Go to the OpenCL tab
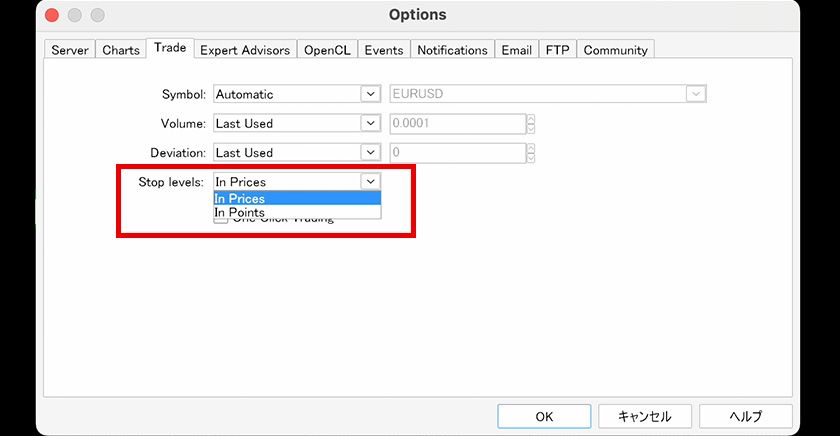Image resolution: width=840 pixels, height=436 pixels. point(326,50)
